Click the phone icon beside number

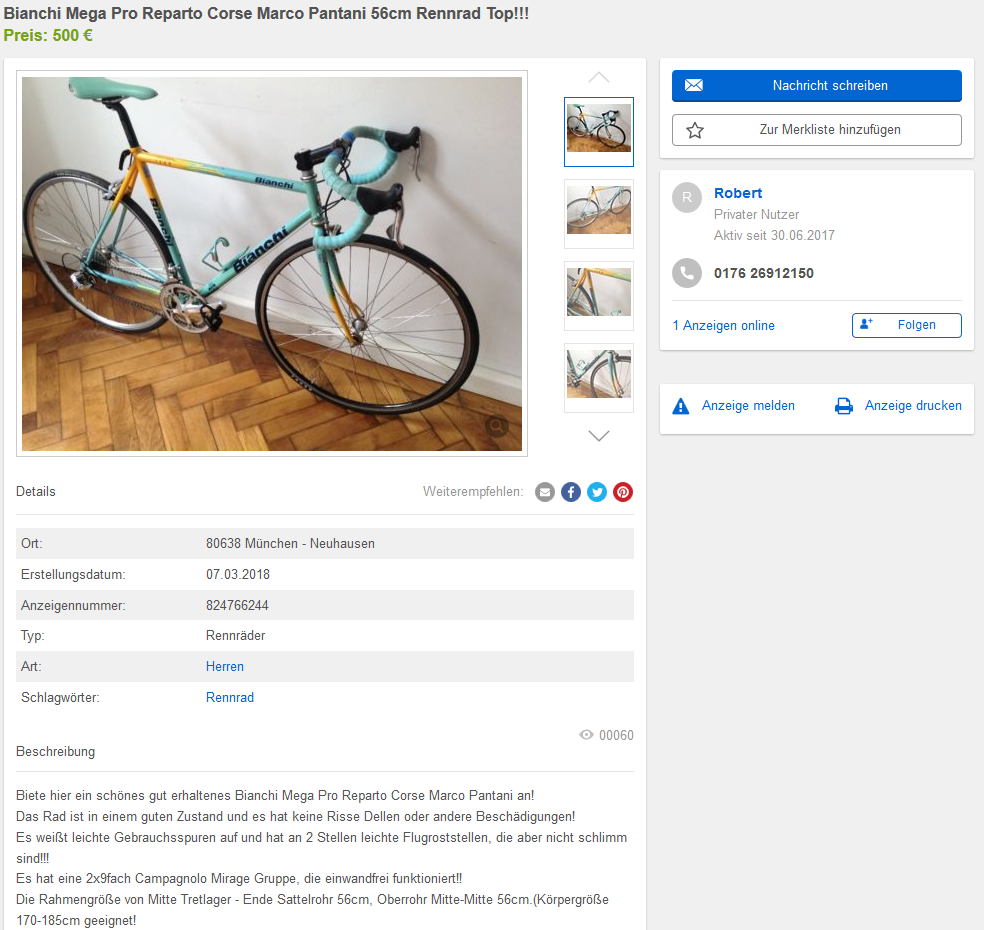(687, 273)
